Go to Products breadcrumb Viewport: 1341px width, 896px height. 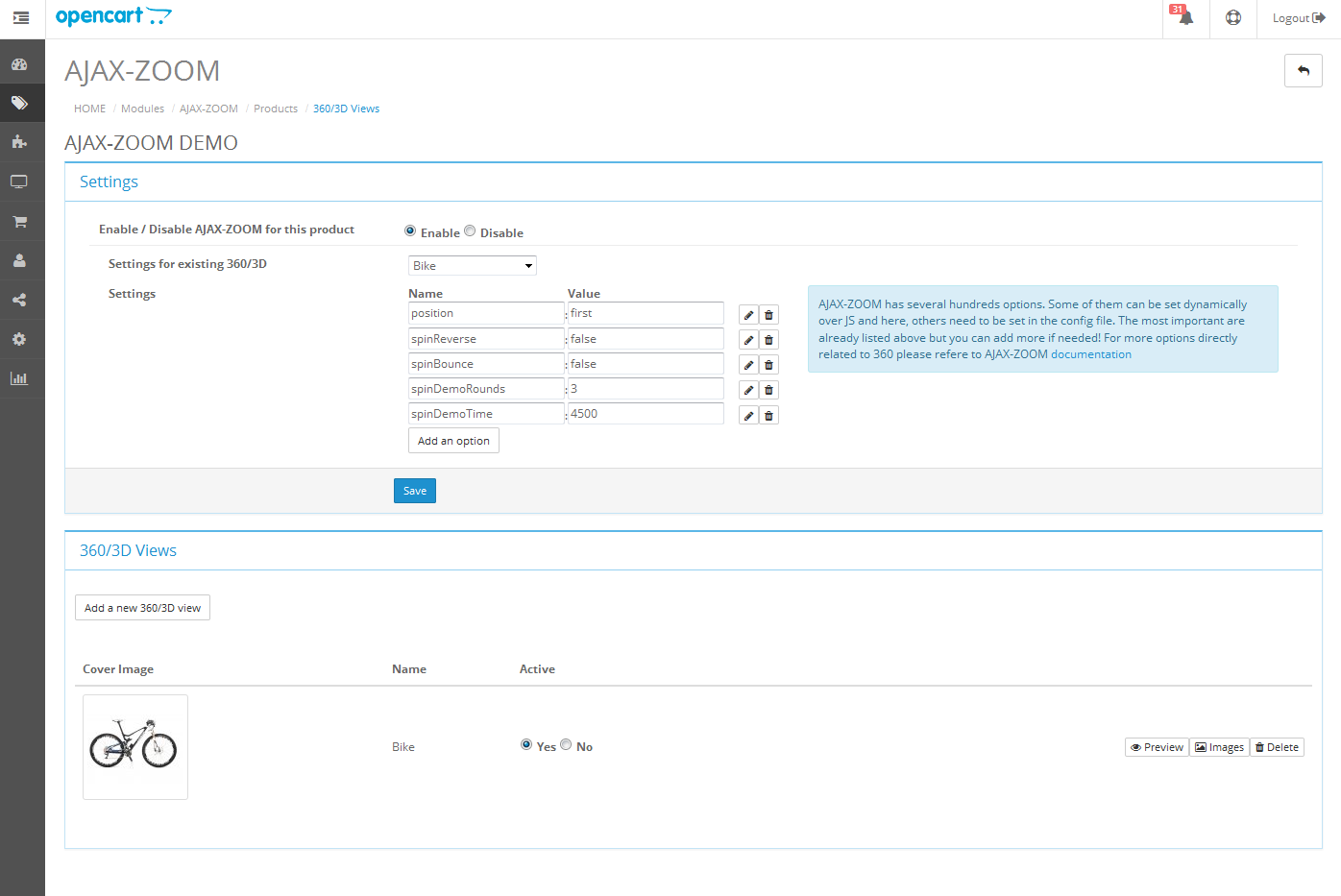[x=276, y=109]
